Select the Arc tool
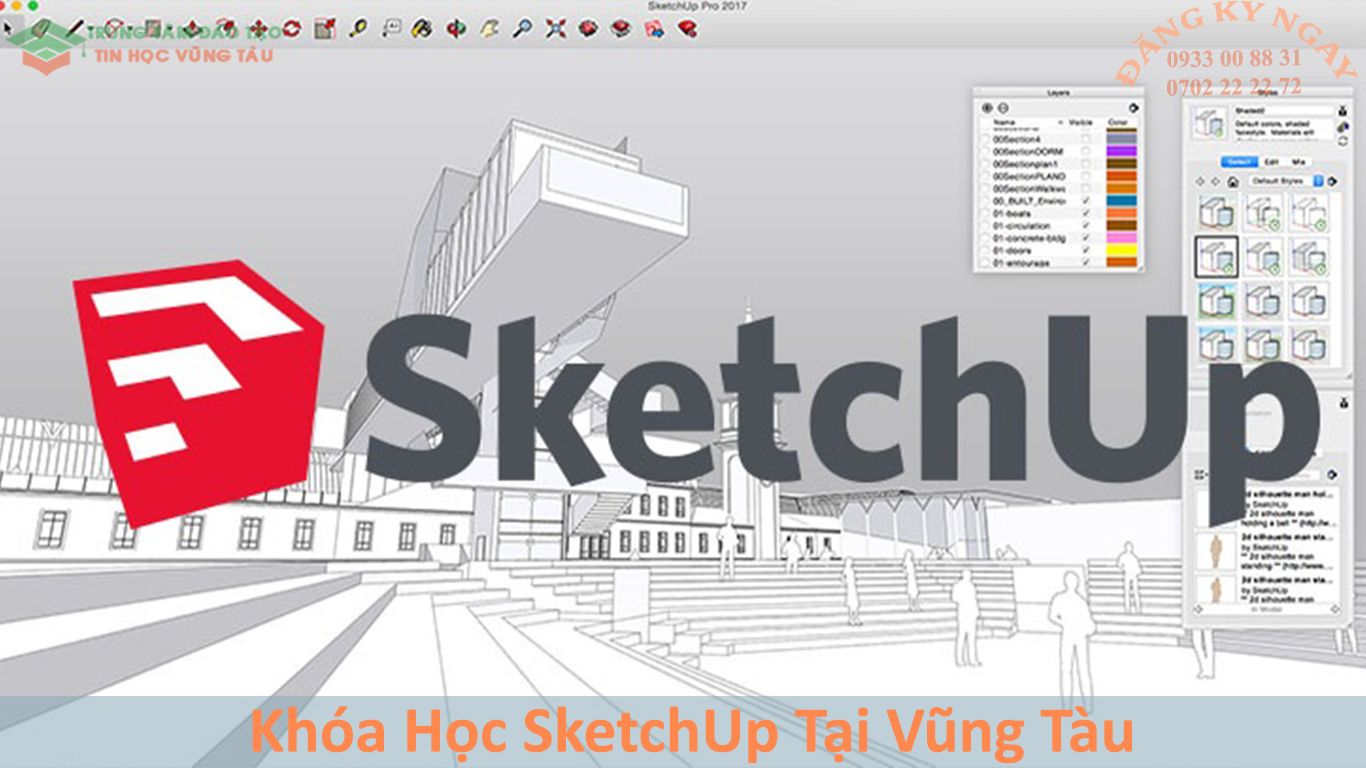This screenshot has height=768, width=1366. tap(113, 28)
